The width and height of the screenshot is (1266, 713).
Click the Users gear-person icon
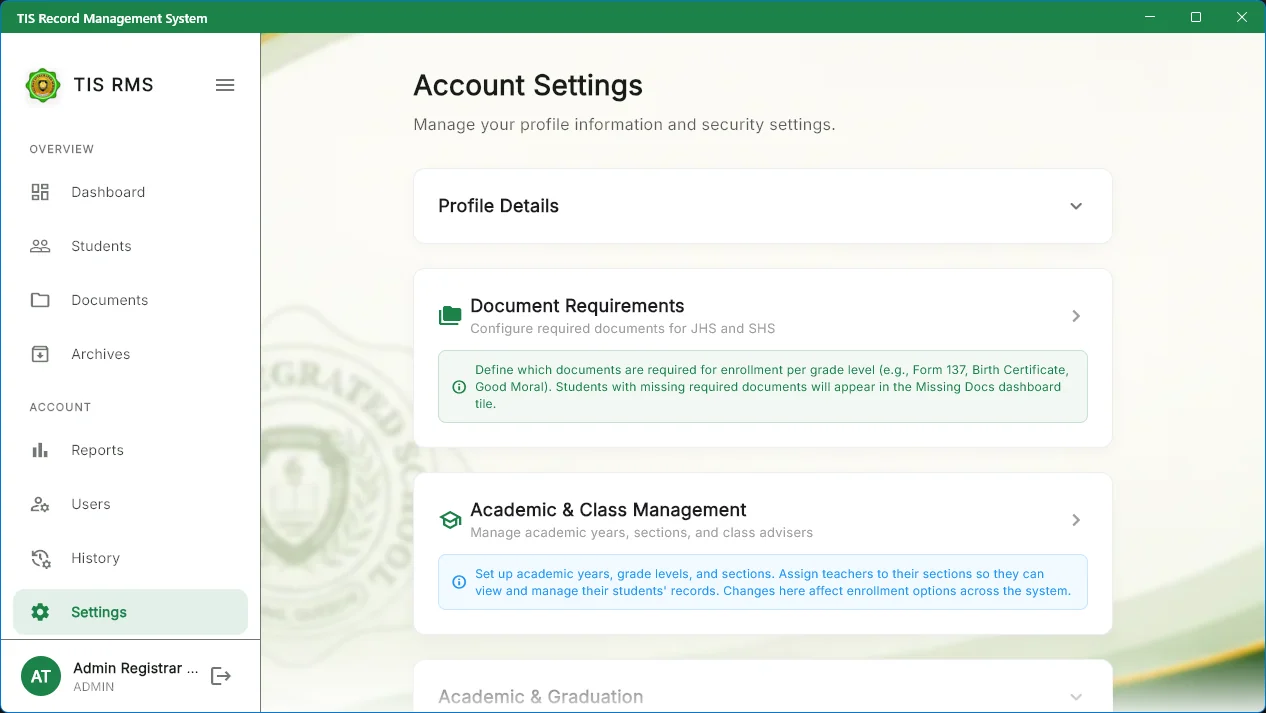pos(40,504)
